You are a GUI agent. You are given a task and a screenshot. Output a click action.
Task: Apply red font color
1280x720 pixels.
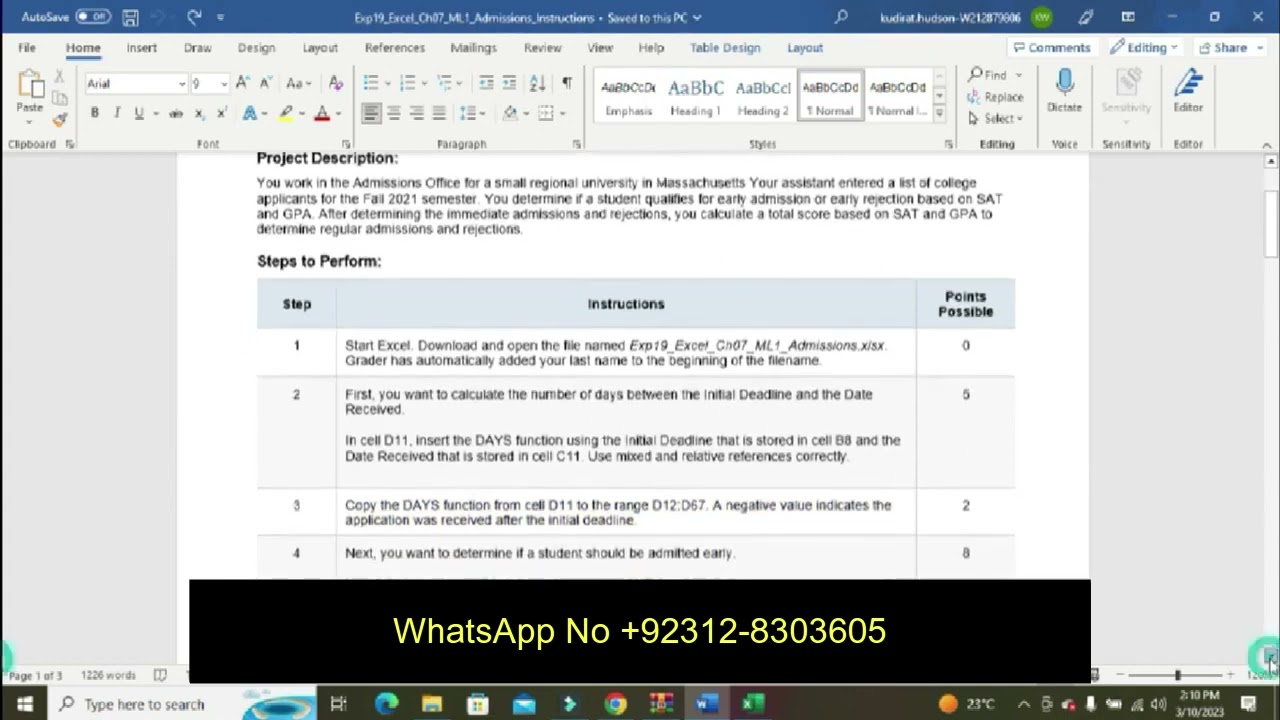pyautogui.click(x=321, y=113)
